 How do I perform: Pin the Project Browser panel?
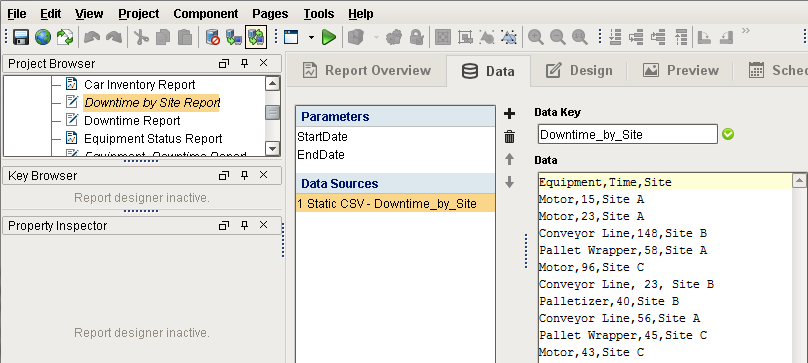pos(244,63)
